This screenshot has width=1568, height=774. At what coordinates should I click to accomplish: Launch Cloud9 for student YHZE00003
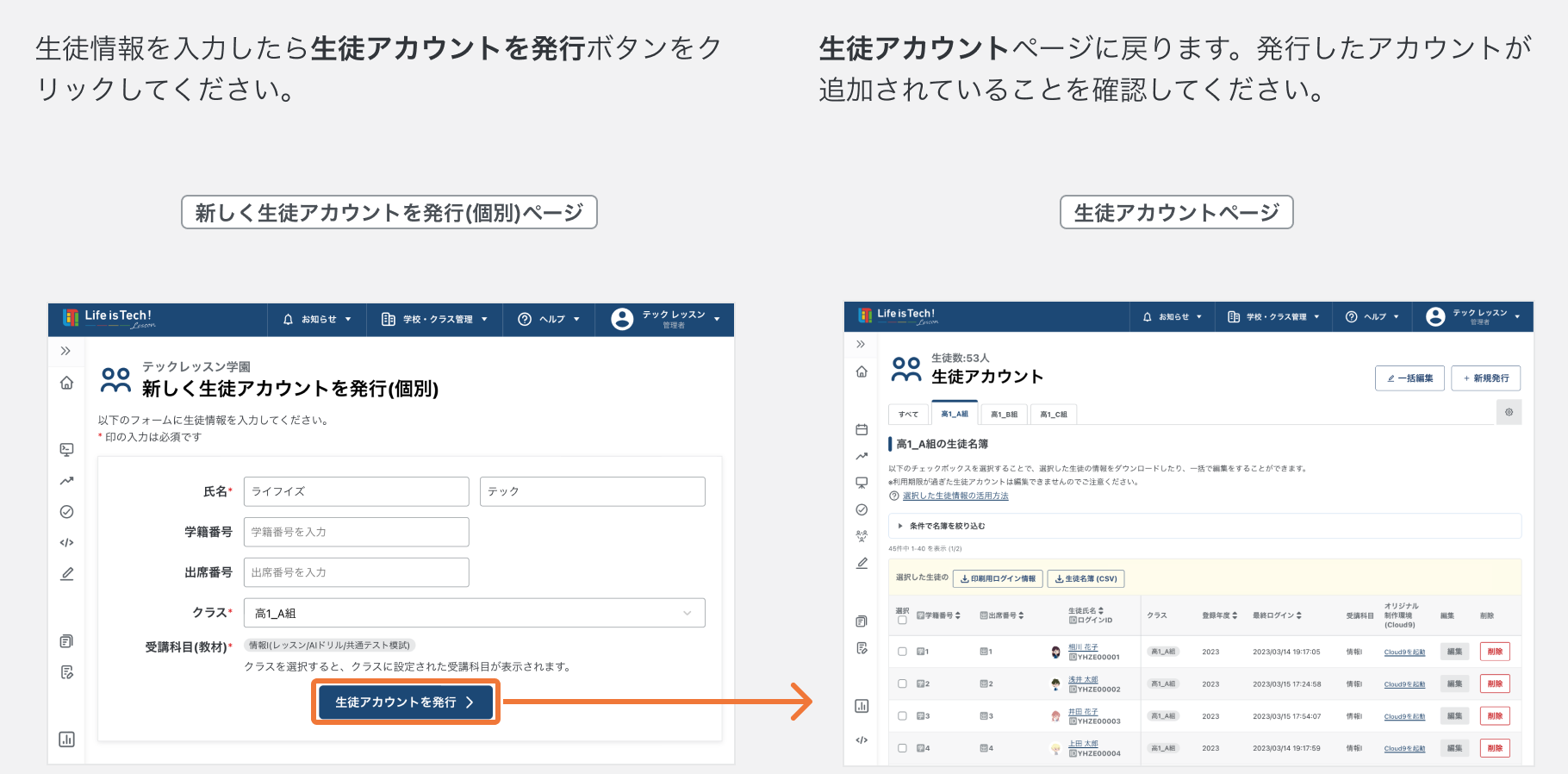tap(1404, 716)
